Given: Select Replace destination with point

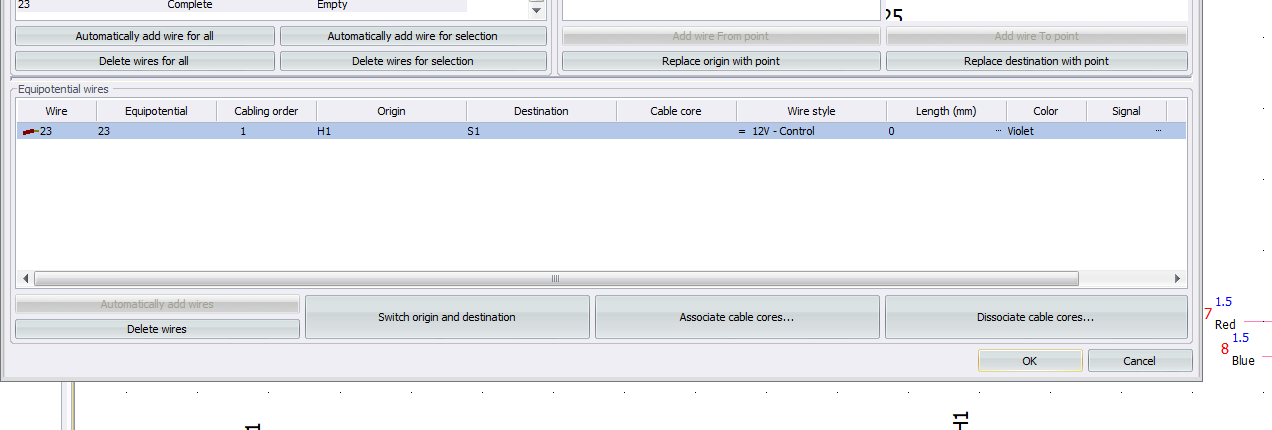Looking at the screenshot, I should pos(1037,61).
